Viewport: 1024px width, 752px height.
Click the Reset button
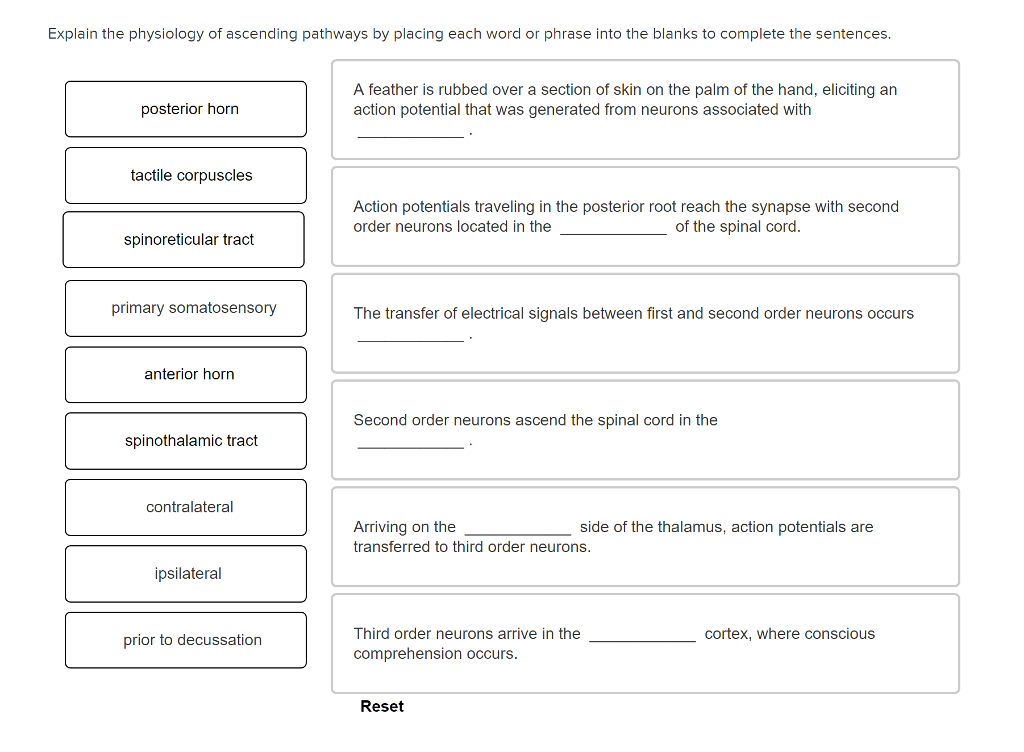click(x=382, y=706)
